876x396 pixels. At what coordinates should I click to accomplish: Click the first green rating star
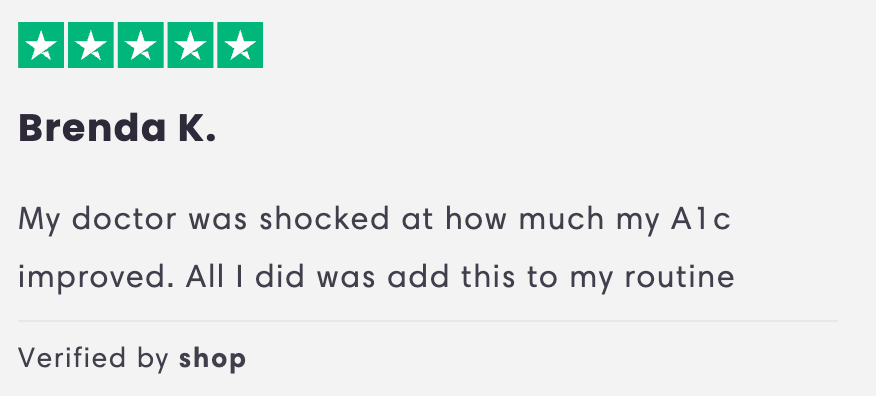[41, 45]
